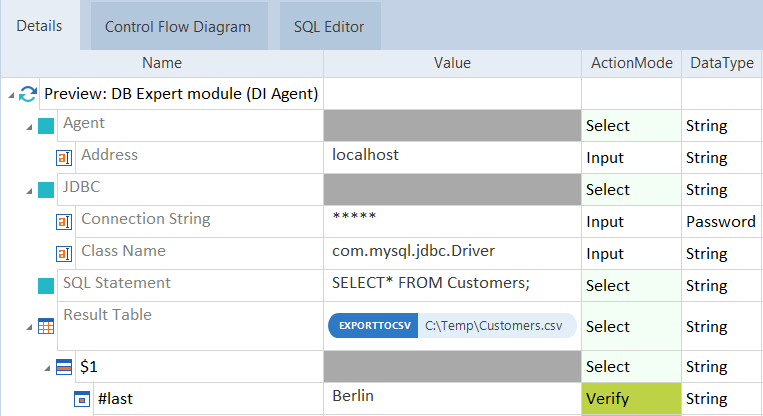Sort by the ActionMode column header

tap(631, 63)
